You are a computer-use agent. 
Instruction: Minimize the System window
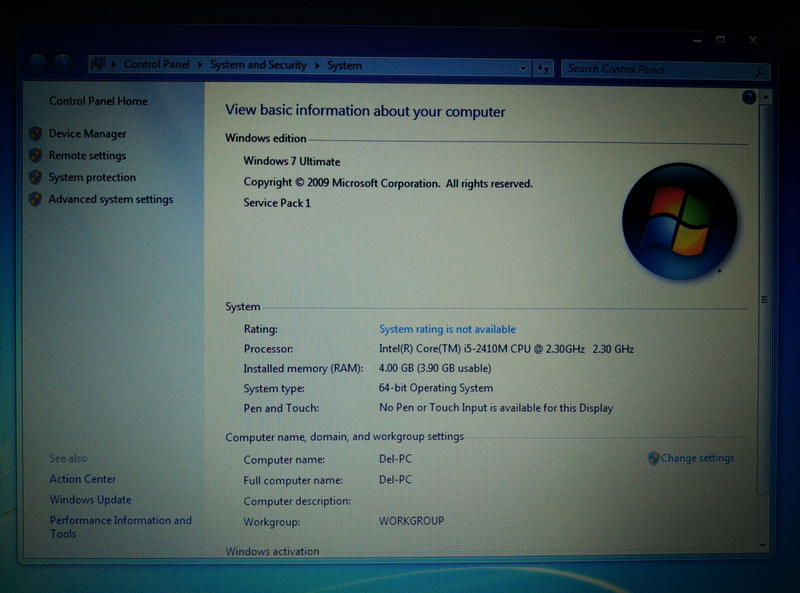point(697,40)
